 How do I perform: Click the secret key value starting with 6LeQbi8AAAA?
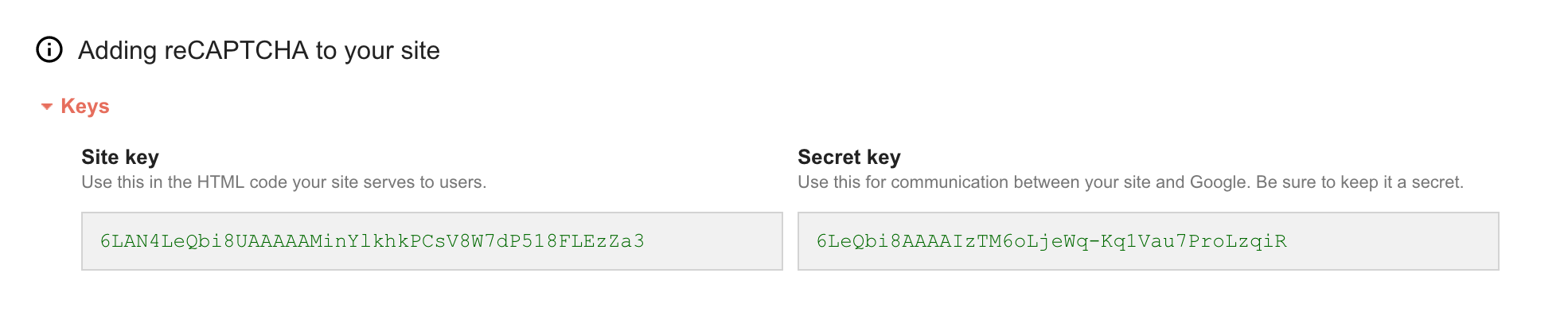coord(1051,241)
